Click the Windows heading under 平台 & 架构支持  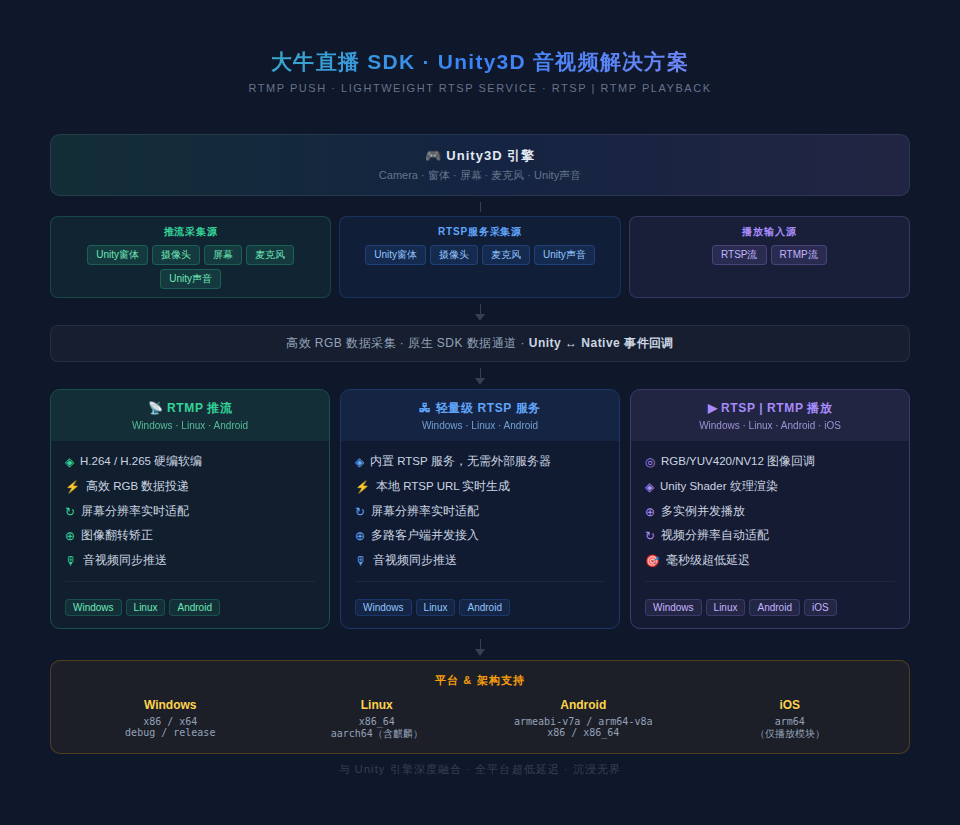(x=170, y=705)
